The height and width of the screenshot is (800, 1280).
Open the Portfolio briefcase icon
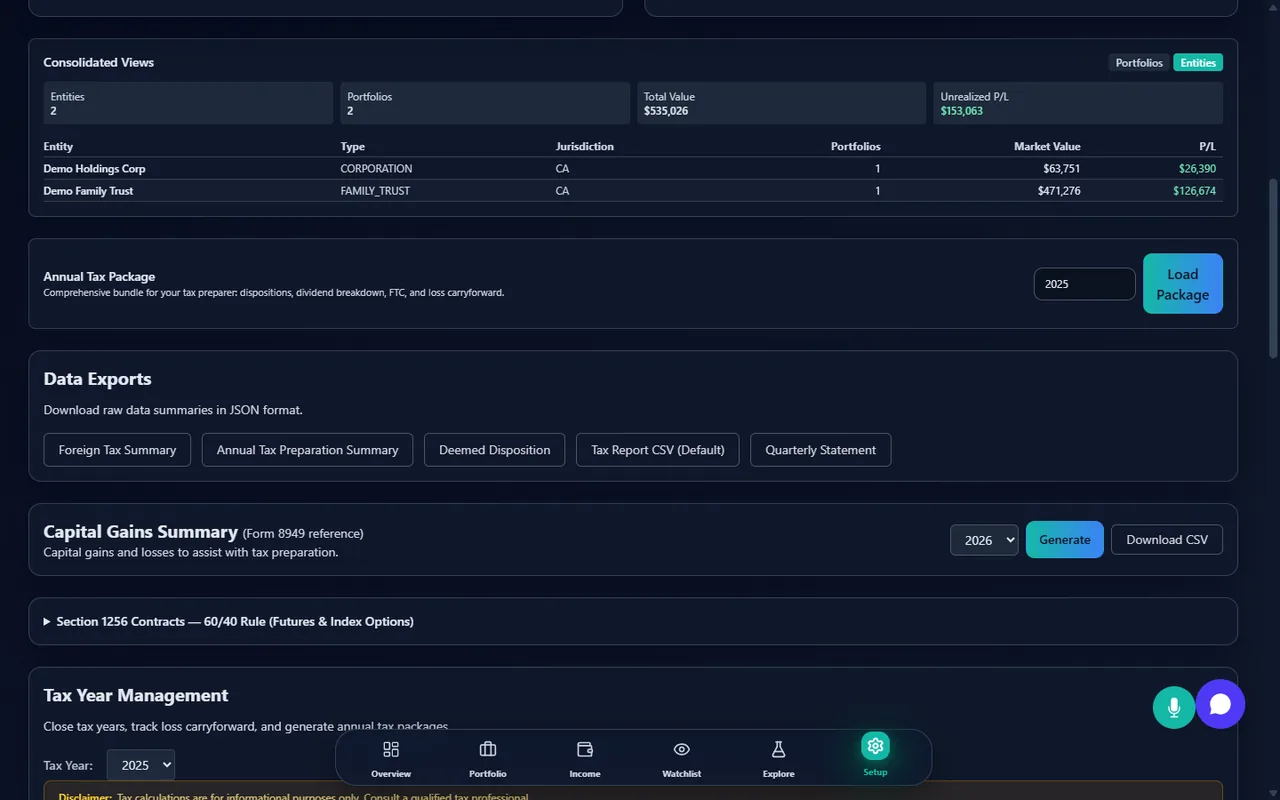click(488, 749)
